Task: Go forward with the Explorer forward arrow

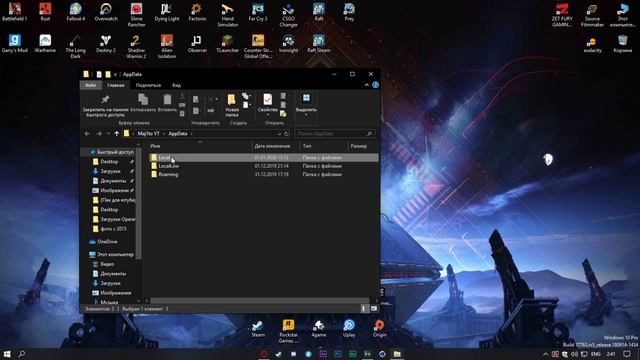Action: (99, 133)
